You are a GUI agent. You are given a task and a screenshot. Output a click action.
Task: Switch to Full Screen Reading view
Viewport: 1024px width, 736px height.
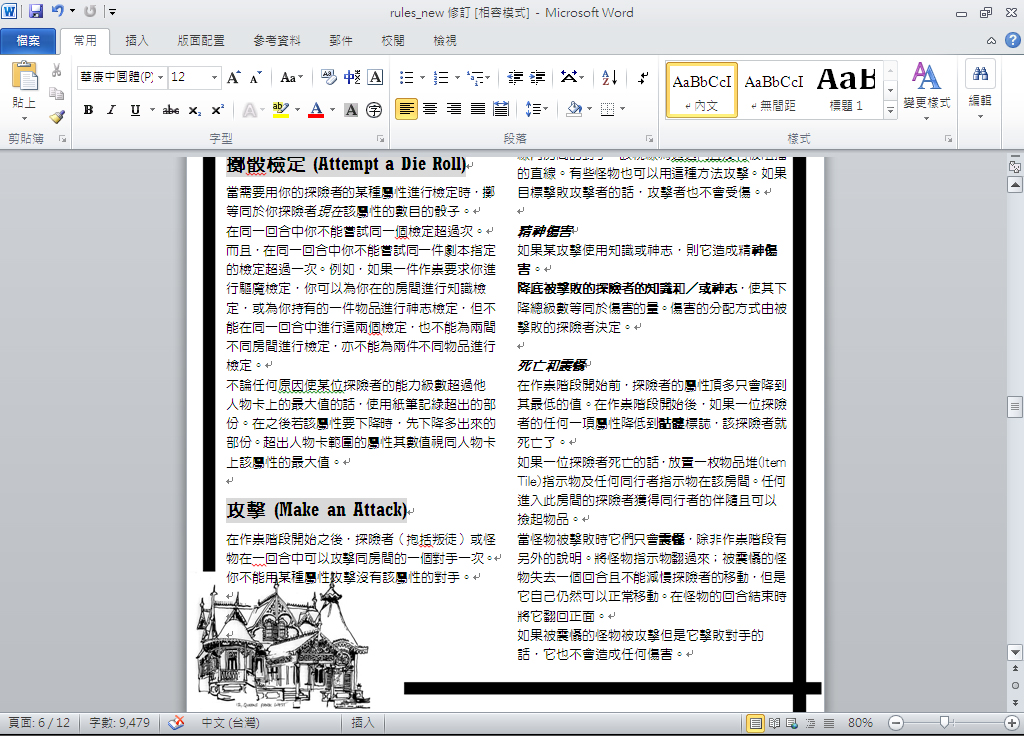click(x=775, y=723)
